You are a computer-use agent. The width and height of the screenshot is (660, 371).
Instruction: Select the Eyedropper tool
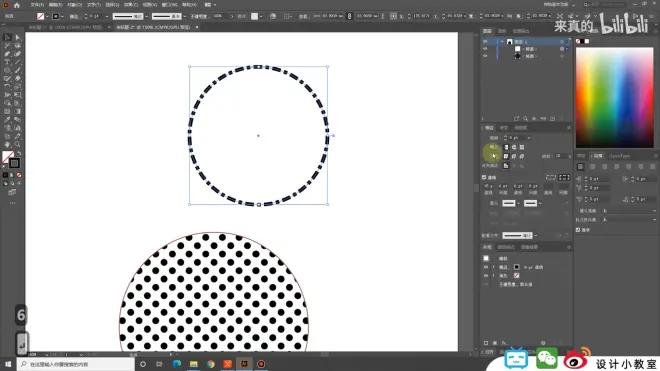7,120
